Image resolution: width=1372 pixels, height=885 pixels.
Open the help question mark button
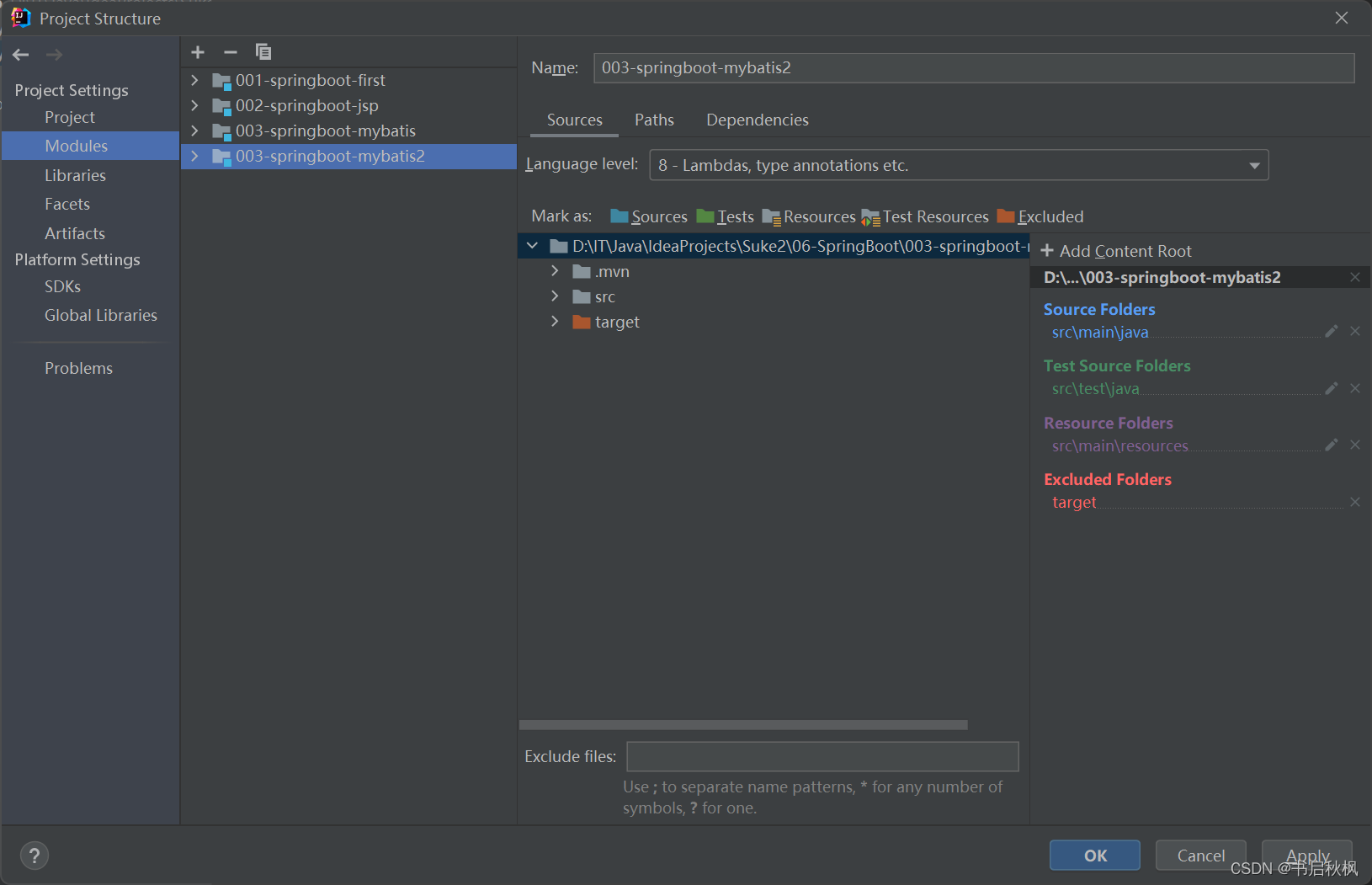pos(34,856)
